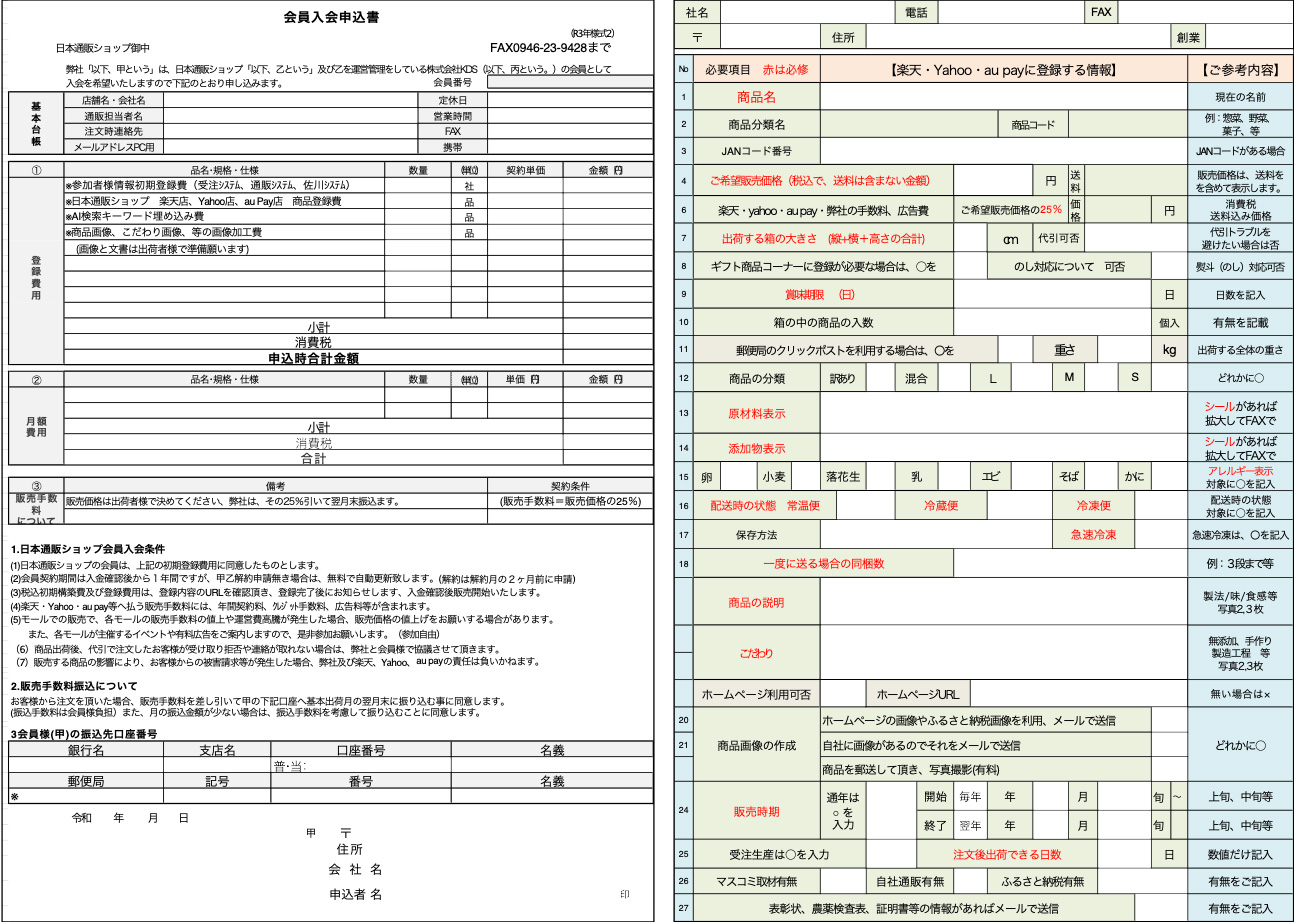
Task: Click the かに allergen cell
Action: [x=1134, y=477]
